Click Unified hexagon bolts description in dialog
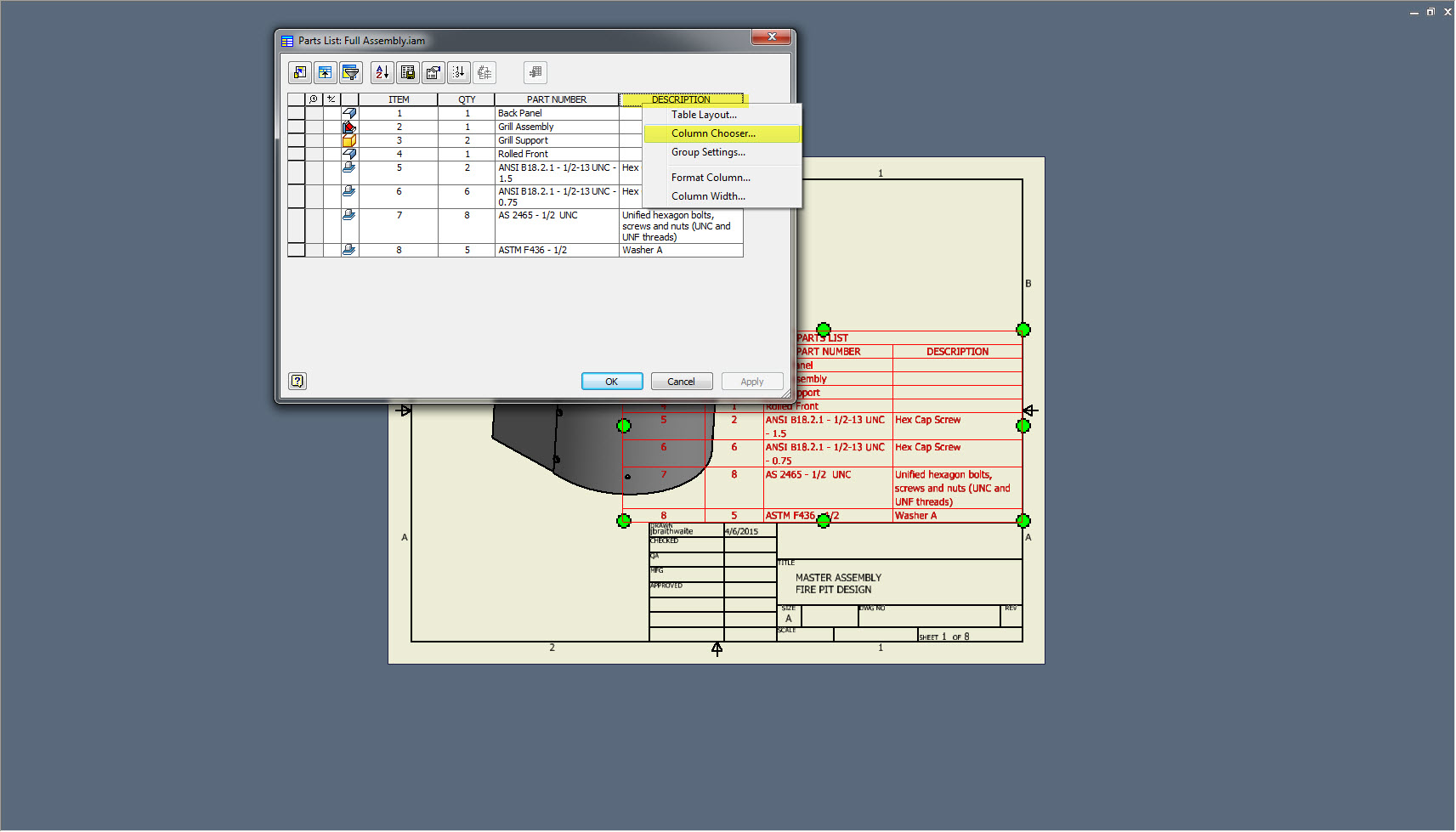Screen dimensions: 1456x832 click(681, 226)
